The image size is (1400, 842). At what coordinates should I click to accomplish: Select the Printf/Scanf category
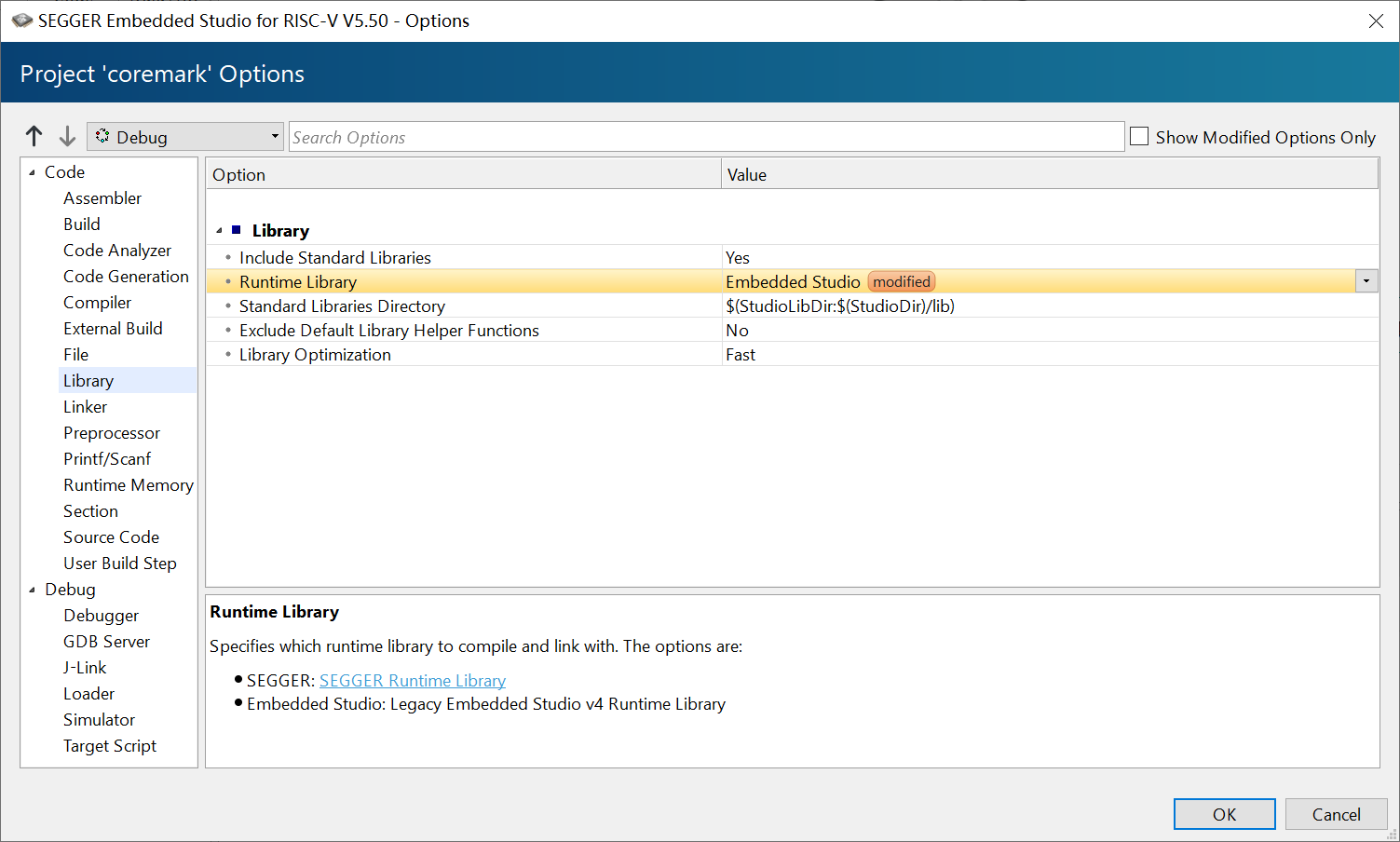coord(107,459)
